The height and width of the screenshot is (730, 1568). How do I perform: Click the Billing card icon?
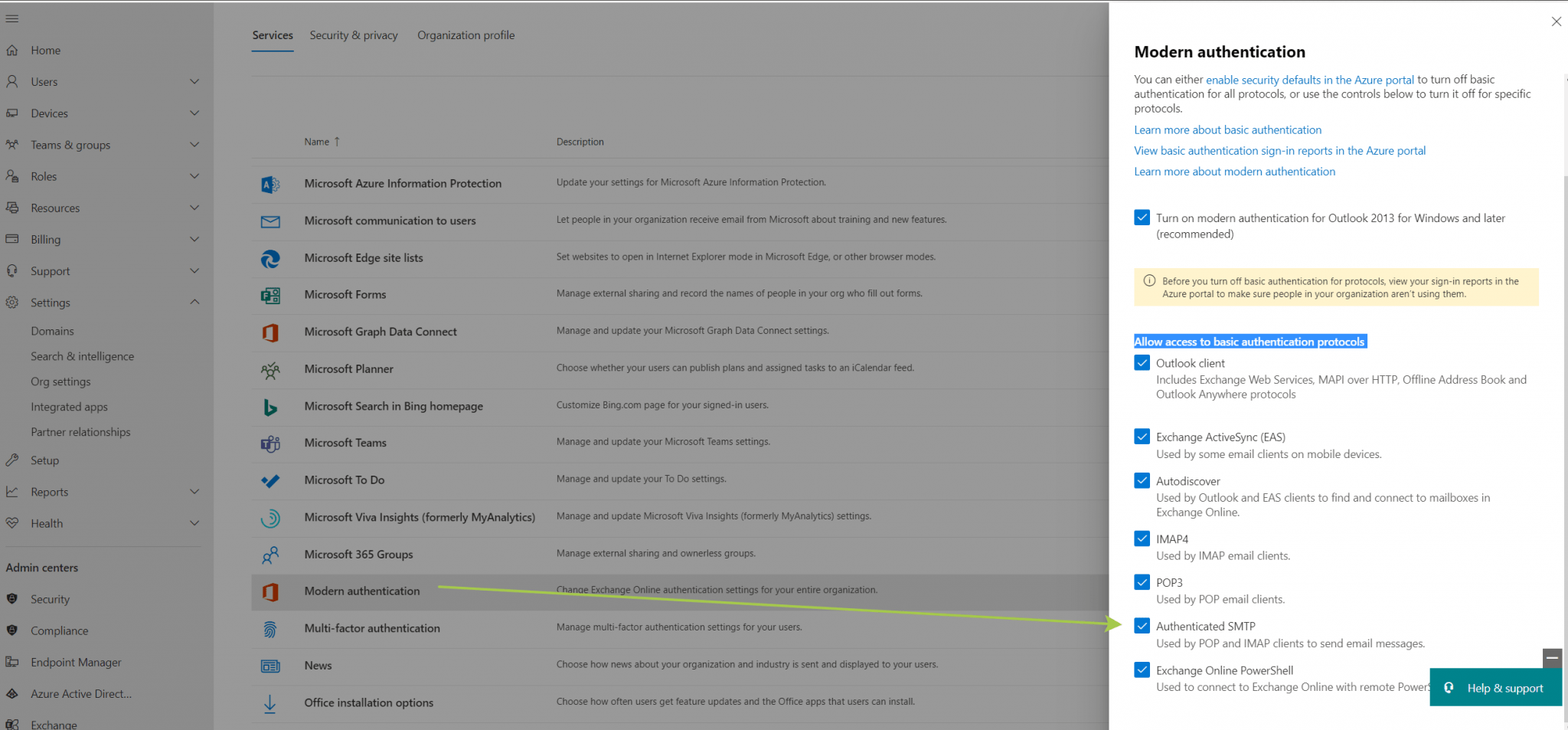click(12, 239)
